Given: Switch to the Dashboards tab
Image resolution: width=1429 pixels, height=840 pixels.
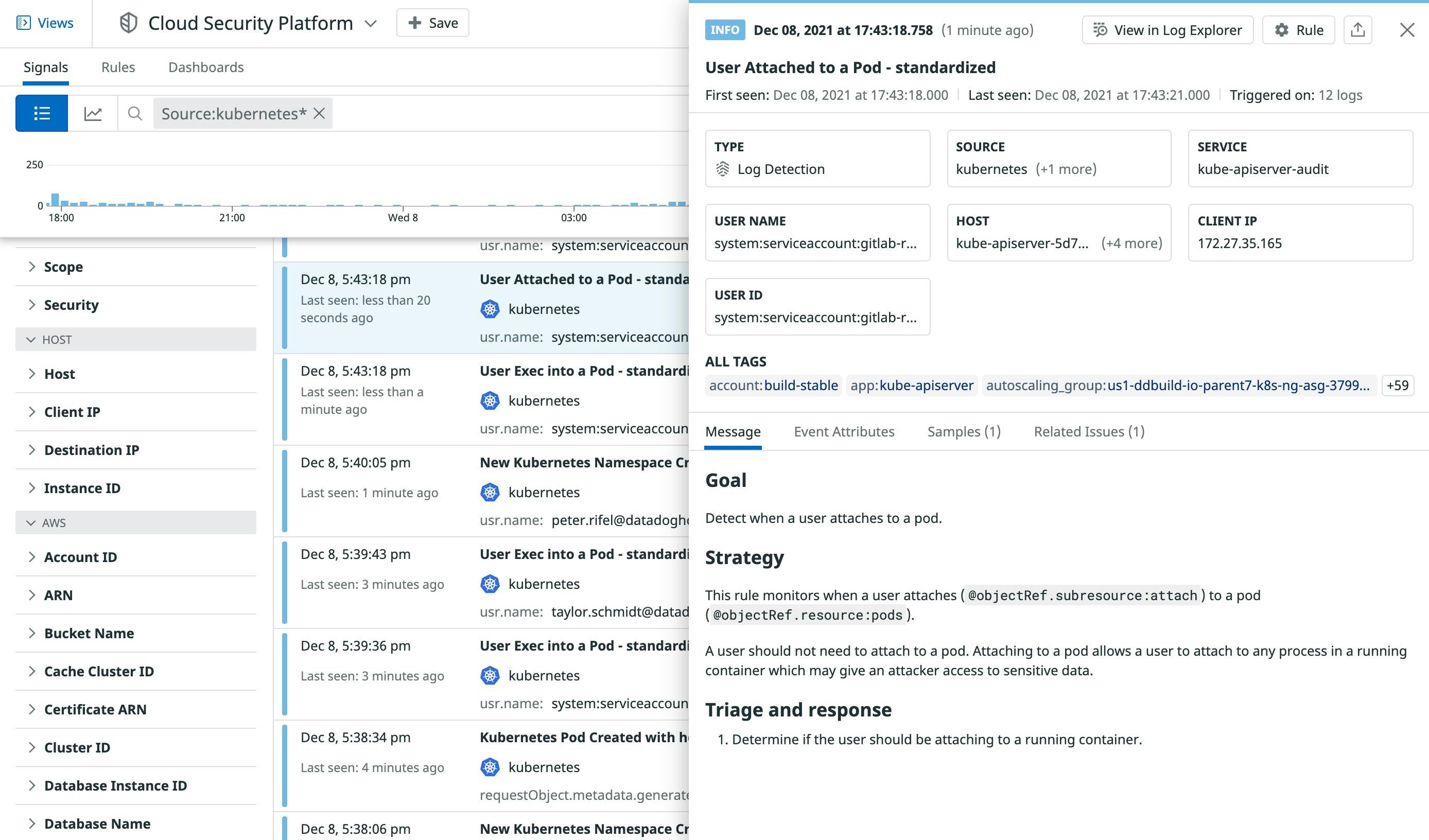Looking at the screenshot, I should pyautogui.click(x=206, y=67).
